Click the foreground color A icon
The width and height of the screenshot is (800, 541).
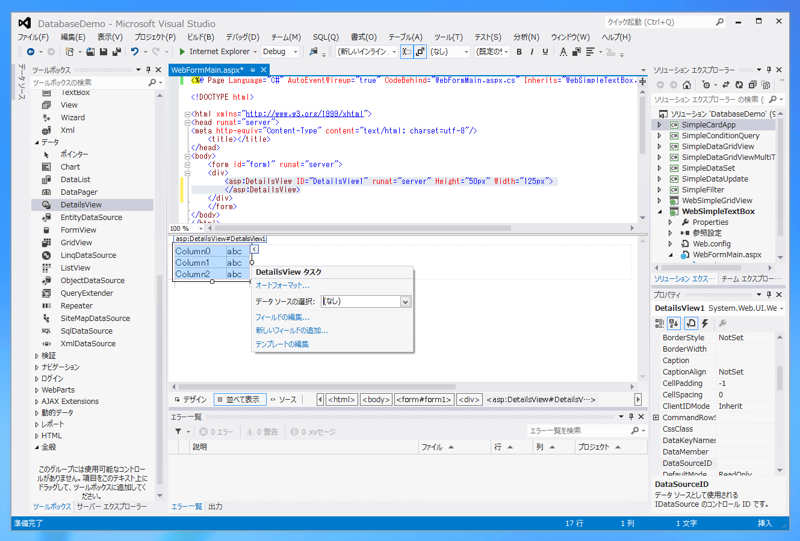[x=563, y=52]
